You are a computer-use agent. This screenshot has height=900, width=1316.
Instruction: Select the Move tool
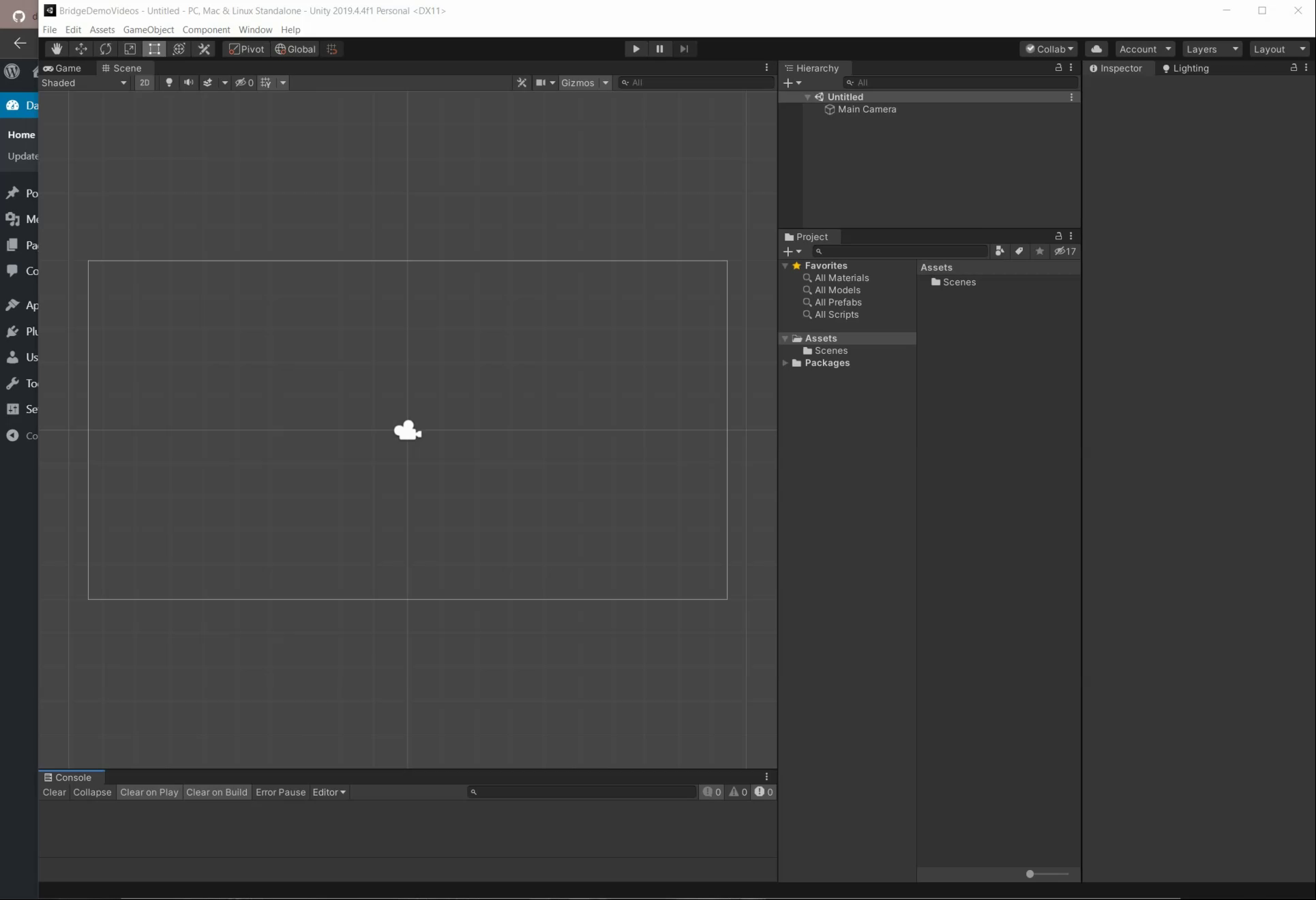81,49
